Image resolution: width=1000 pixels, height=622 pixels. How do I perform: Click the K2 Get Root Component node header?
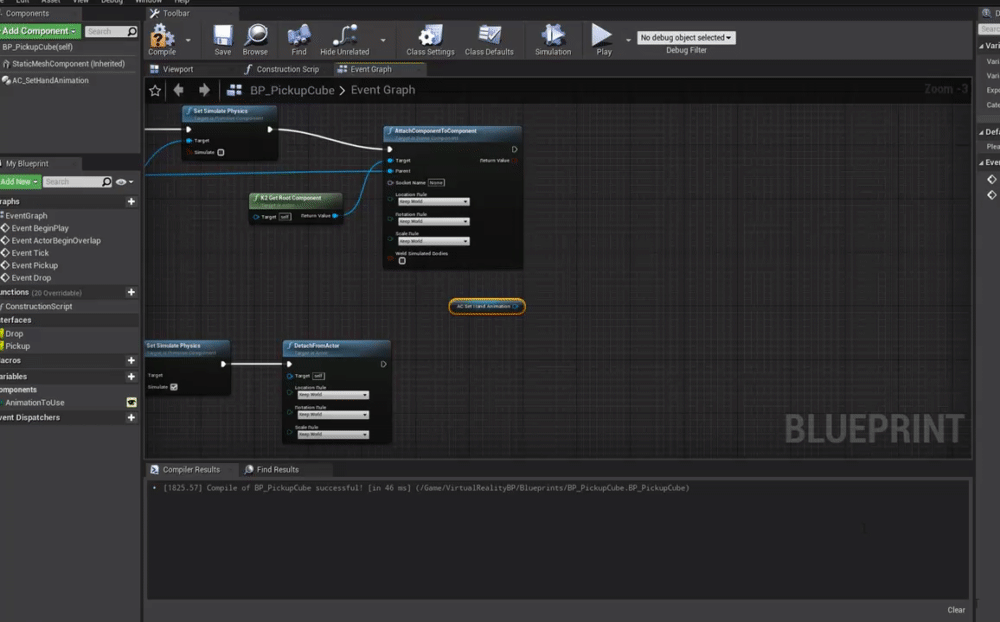[295, 200]
